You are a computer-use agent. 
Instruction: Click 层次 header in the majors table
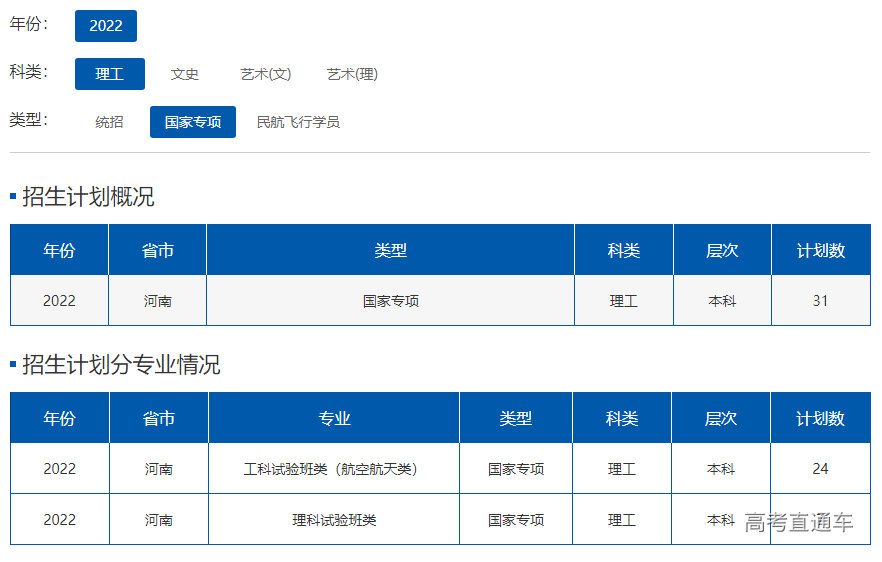coord(721,418)
